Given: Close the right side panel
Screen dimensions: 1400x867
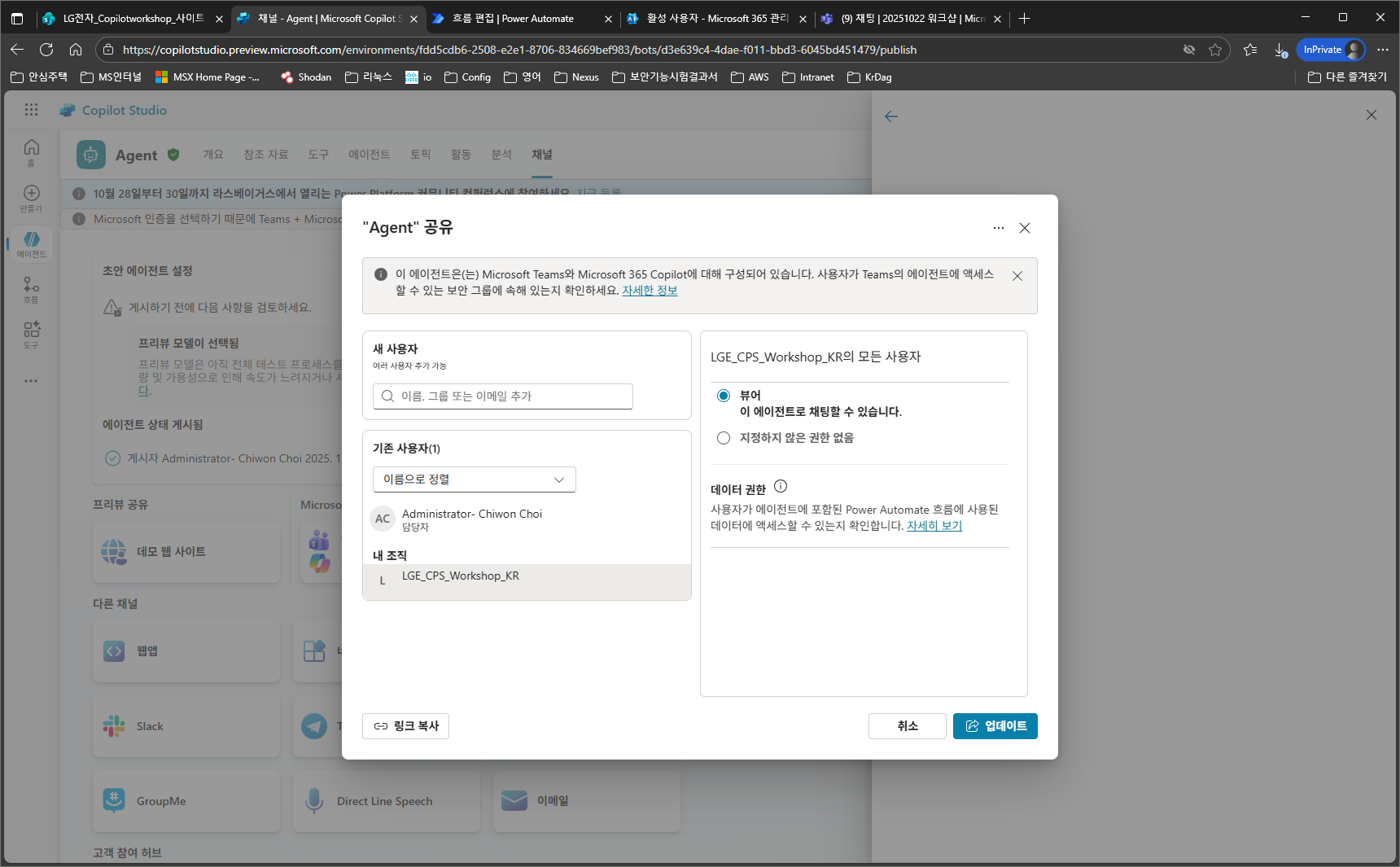Looking at the screenshot, I should (1372, 115).
